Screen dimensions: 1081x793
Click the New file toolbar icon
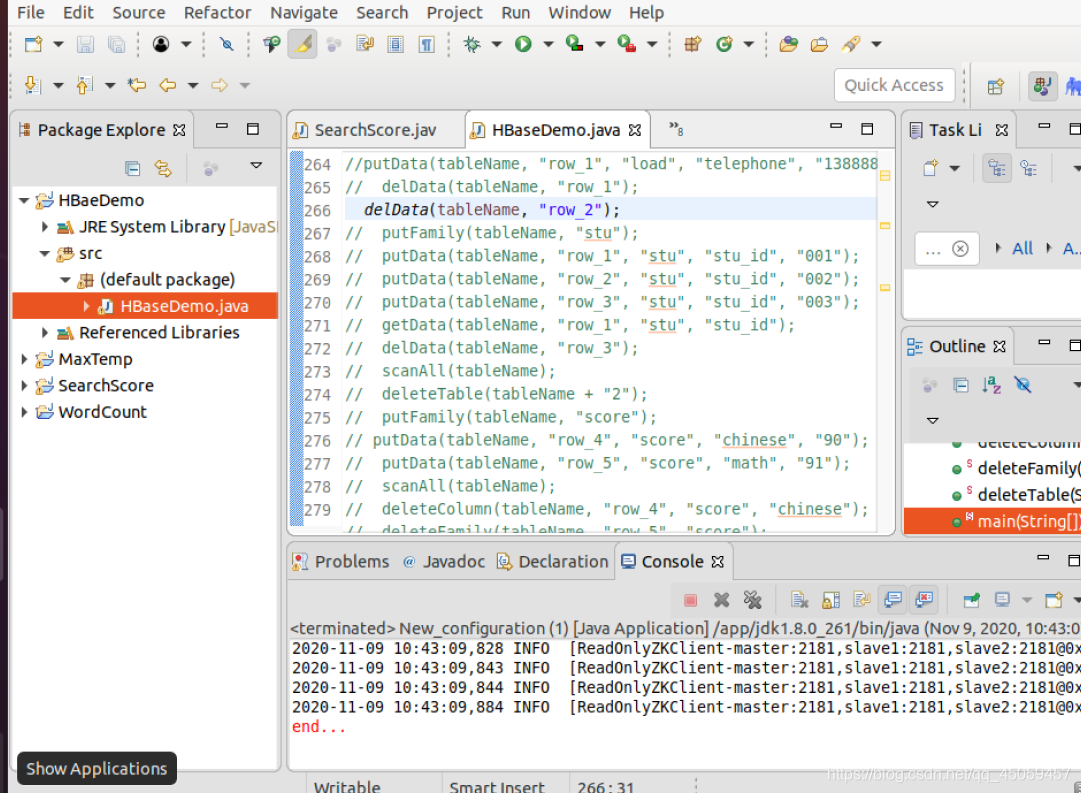coord(33,44)
